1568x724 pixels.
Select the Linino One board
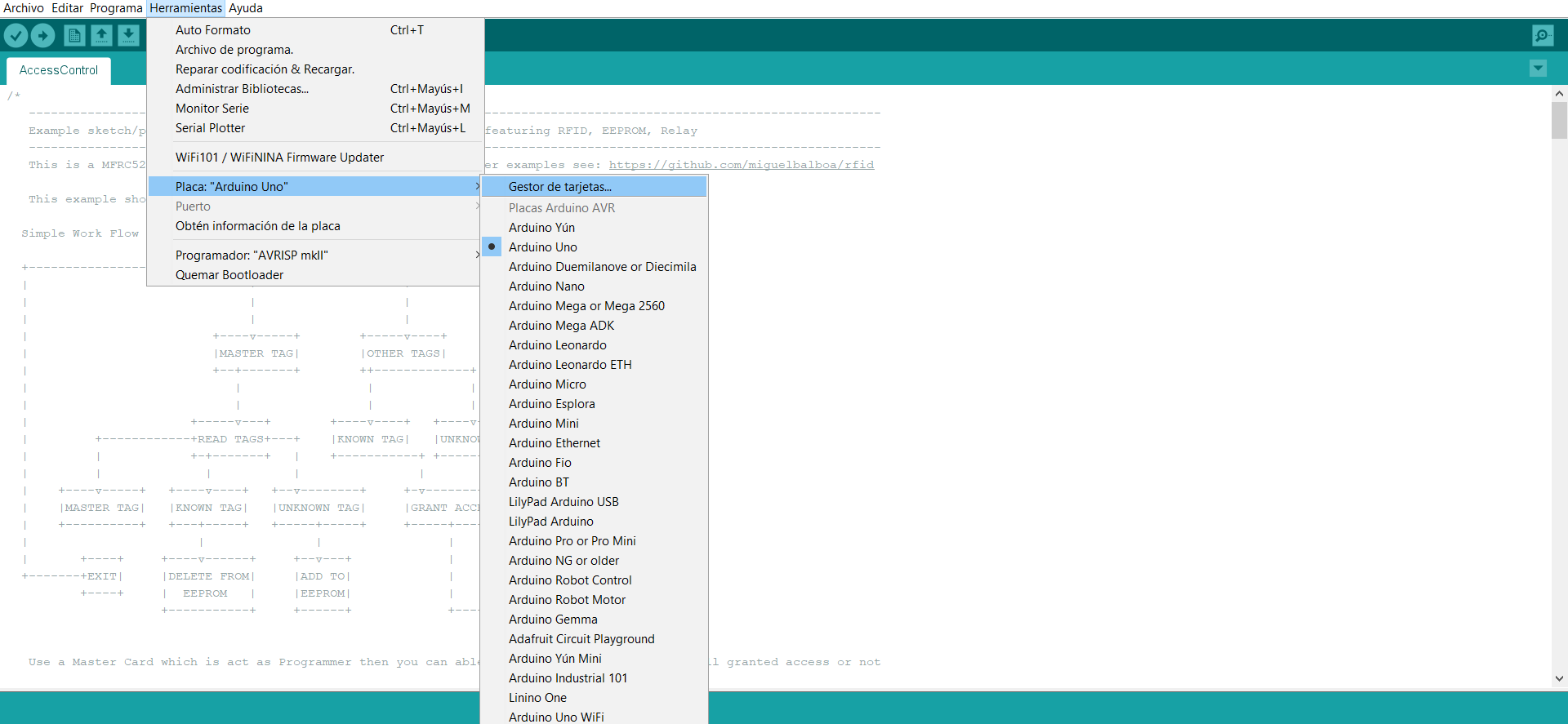tap(594, 698)
